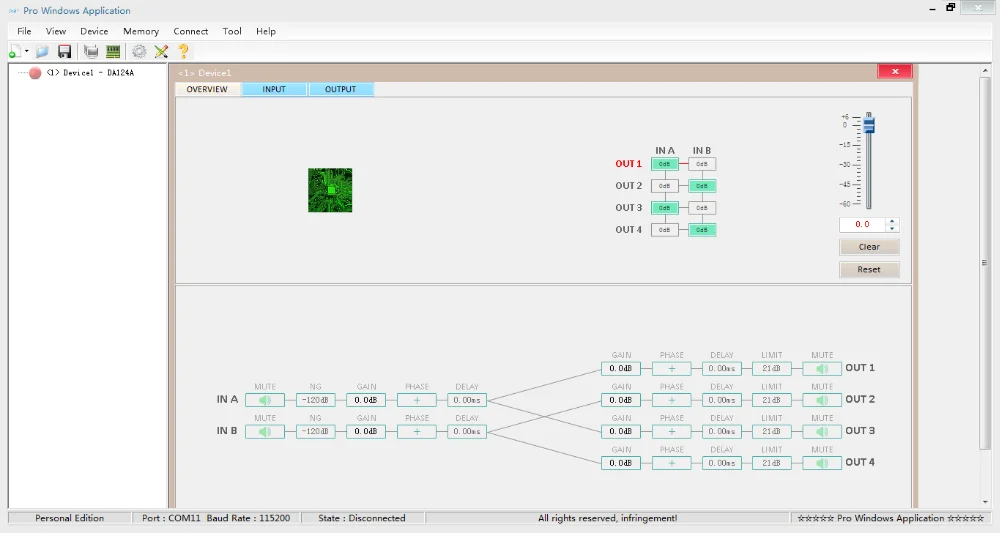Mute OUT 1 using its speaker icon

(x=822, y=369)
